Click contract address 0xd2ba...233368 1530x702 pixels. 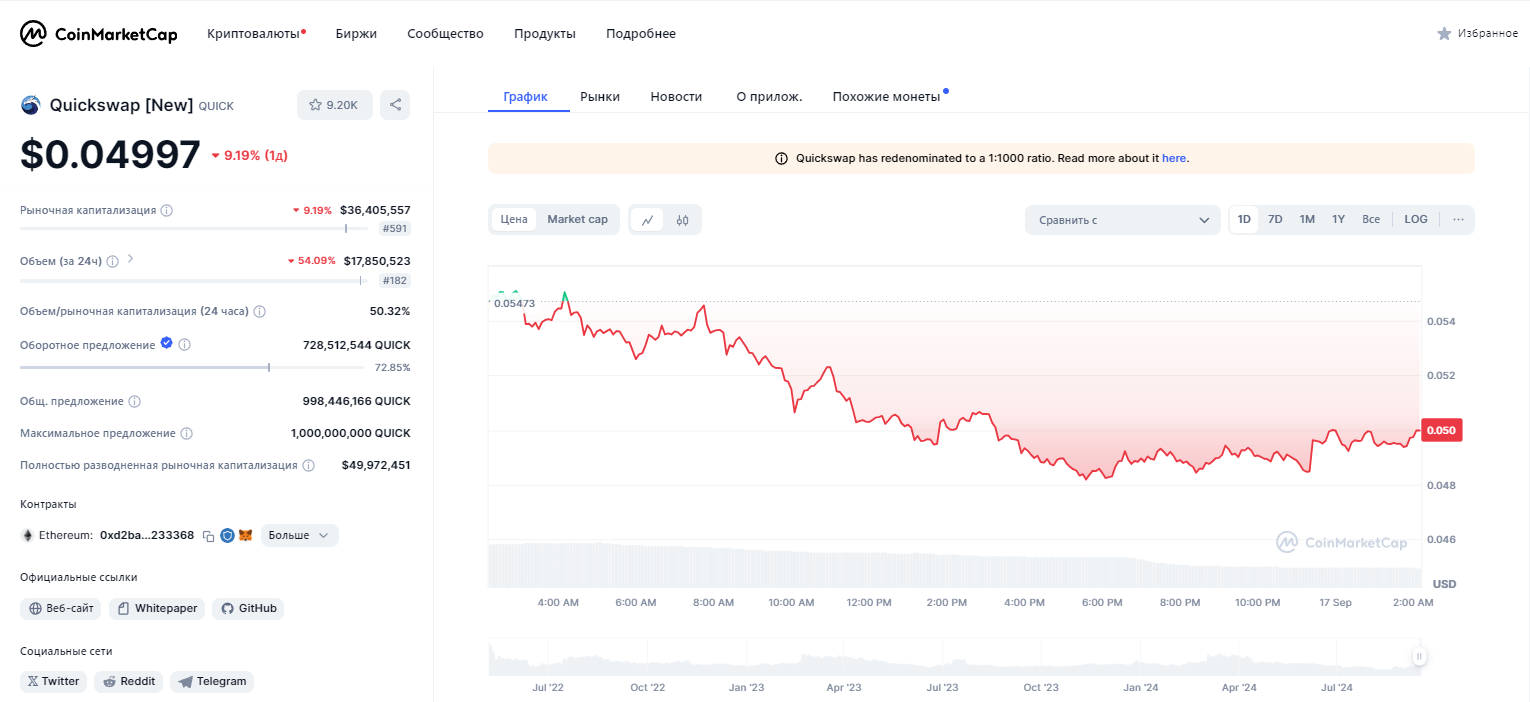(147, 536)
